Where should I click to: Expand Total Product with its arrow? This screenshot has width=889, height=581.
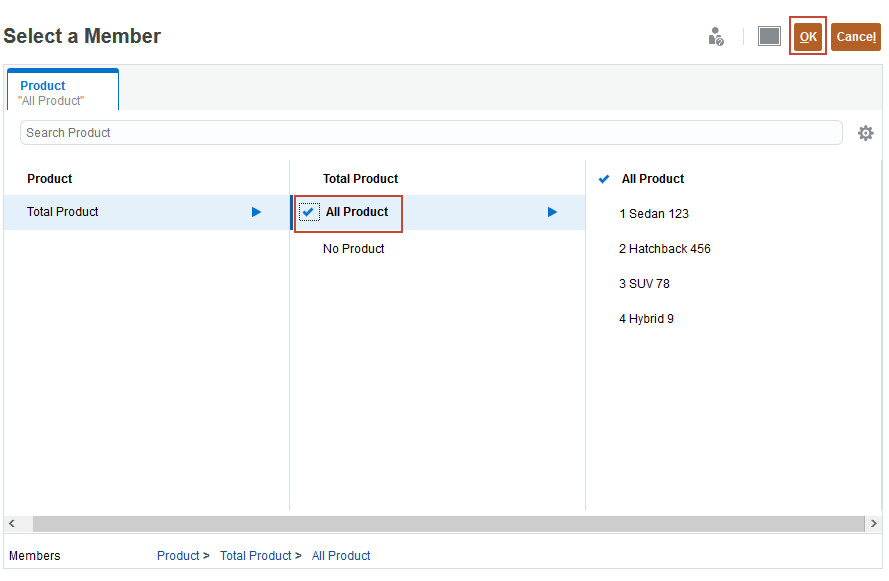[257, 212]
